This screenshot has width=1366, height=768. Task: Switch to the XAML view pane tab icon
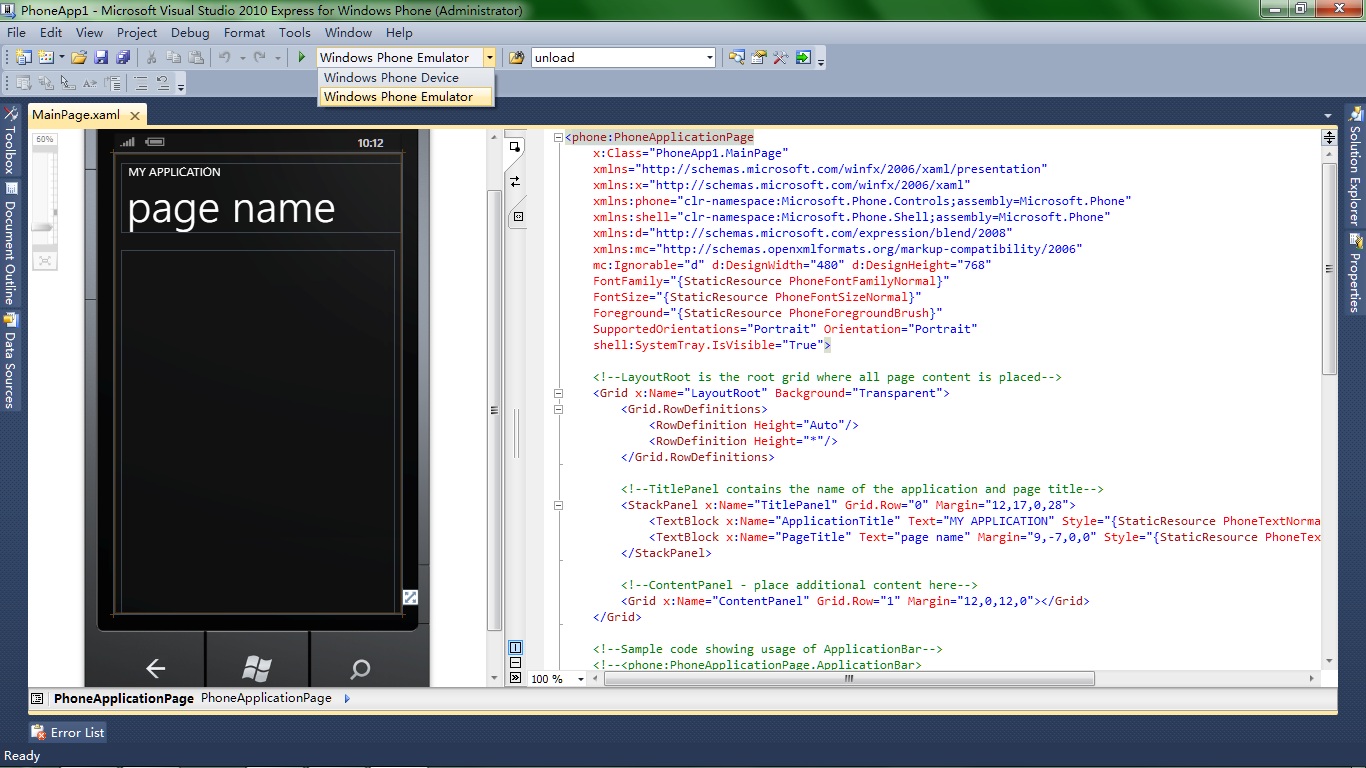(x=518, y=215)
